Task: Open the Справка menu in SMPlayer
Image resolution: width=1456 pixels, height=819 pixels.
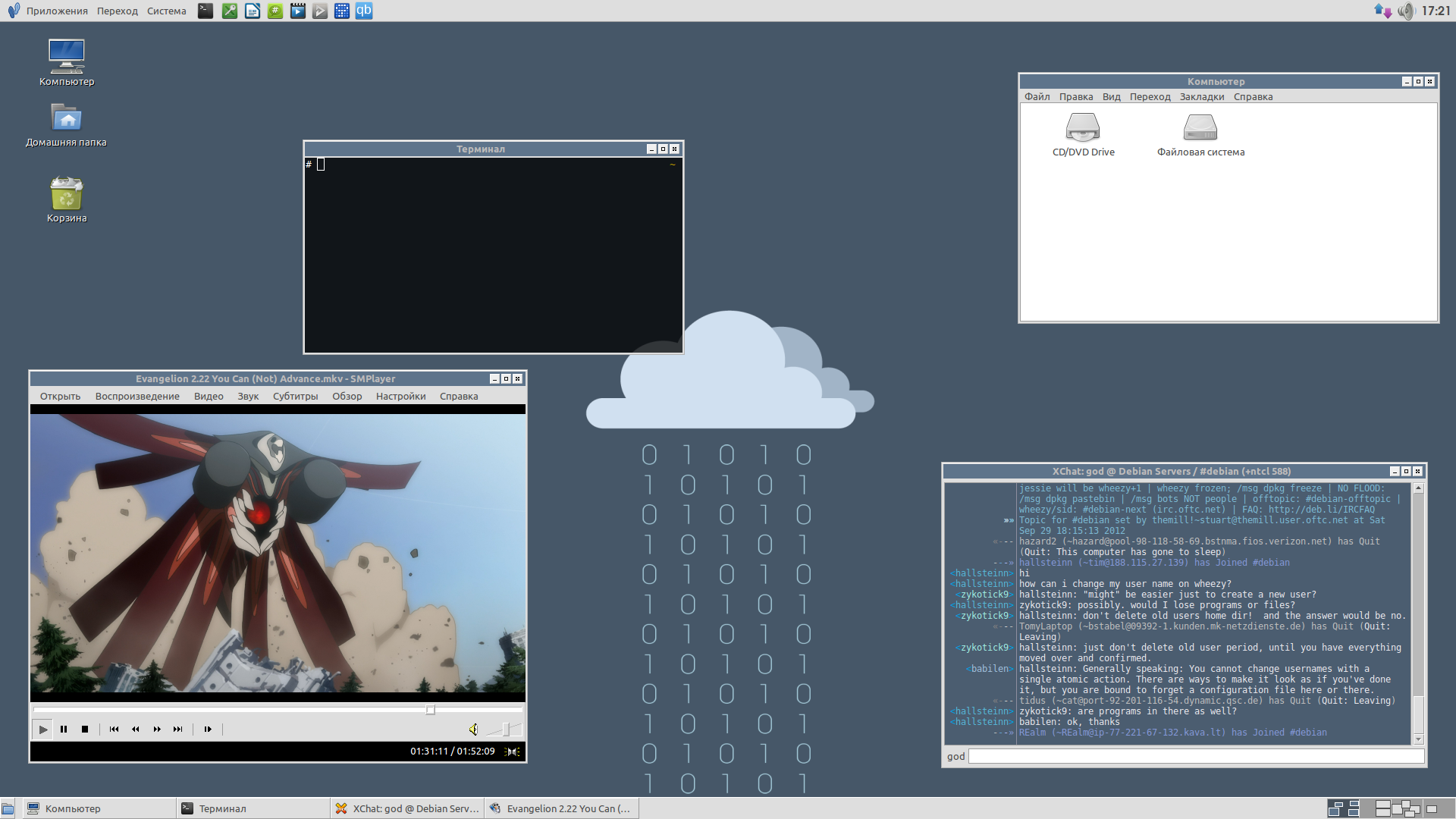Action: tap(459, 397)
